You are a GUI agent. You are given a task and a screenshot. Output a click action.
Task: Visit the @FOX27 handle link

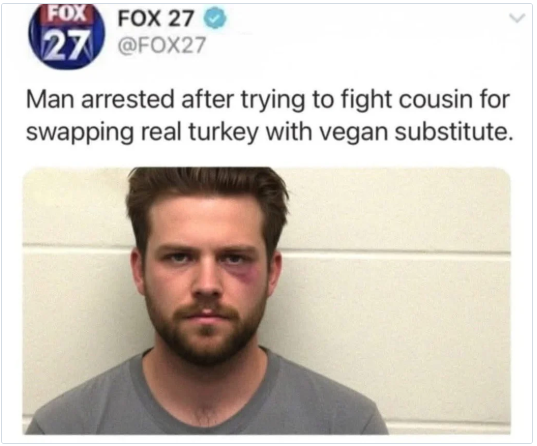tap(162, 45)
